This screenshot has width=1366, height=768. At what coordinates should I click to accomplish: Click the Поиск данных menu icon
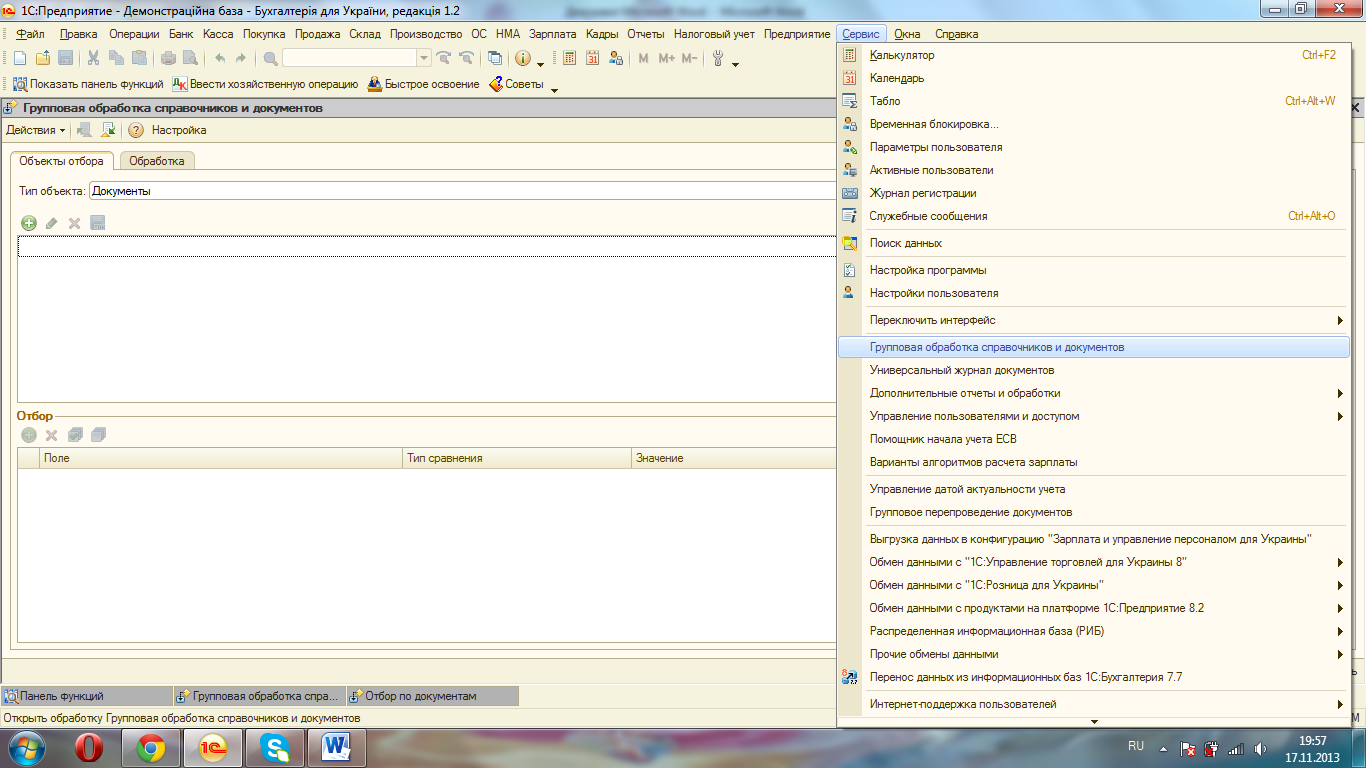850,243
